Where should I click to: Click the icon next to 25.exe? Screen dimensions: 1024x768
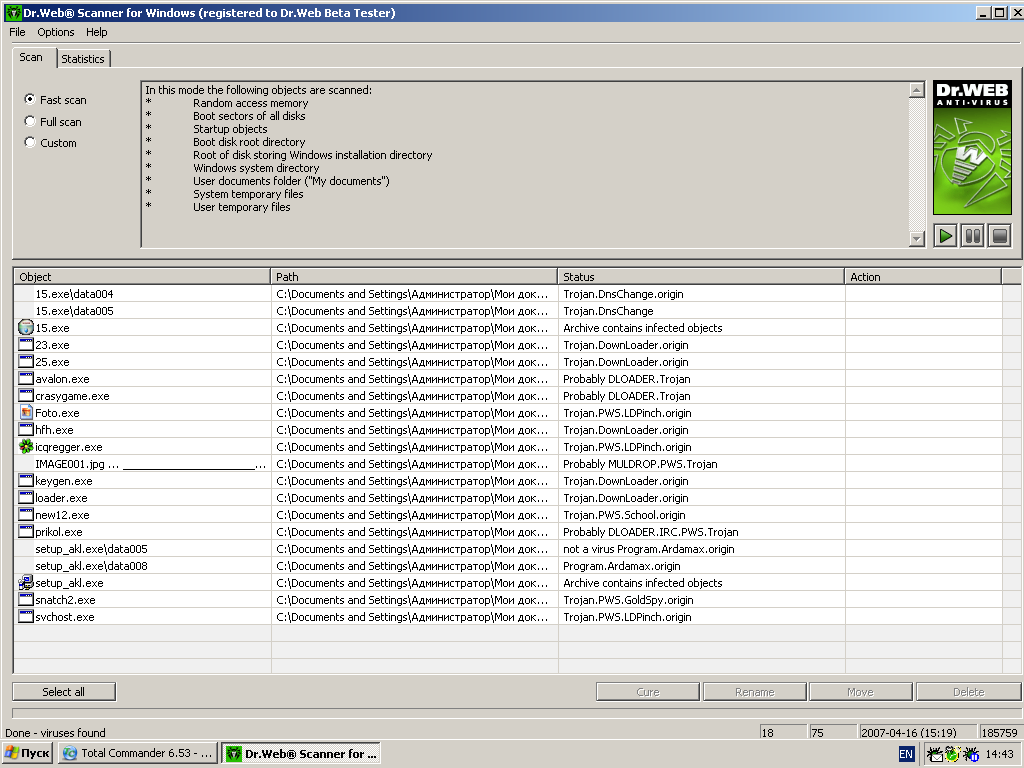tap(25, 362)
